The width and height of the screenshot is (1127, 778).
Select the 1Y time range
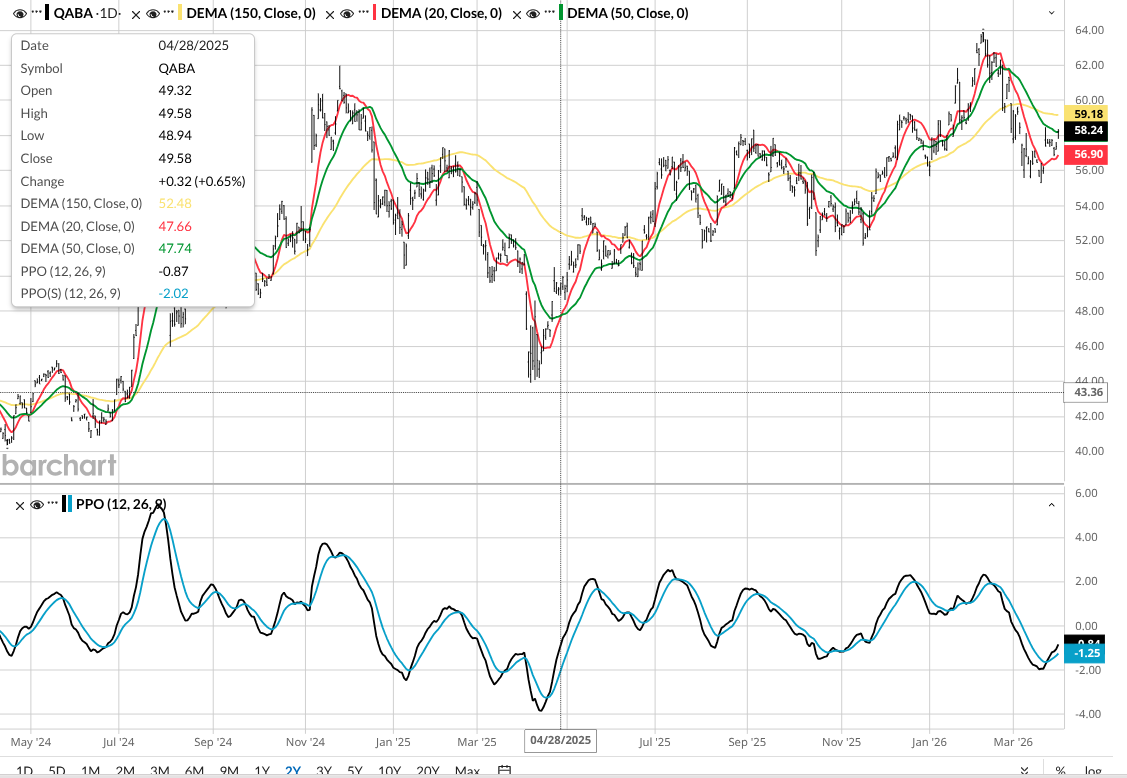(x=262, y=770)
